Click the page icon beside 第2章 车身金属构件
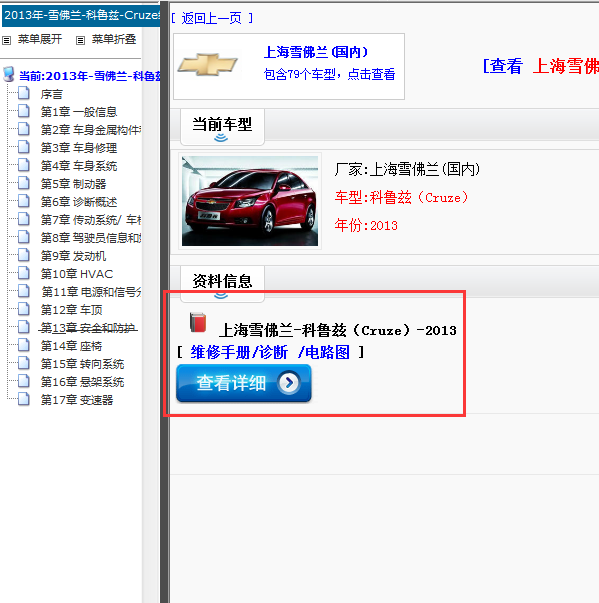 click(x=24, y=129)
